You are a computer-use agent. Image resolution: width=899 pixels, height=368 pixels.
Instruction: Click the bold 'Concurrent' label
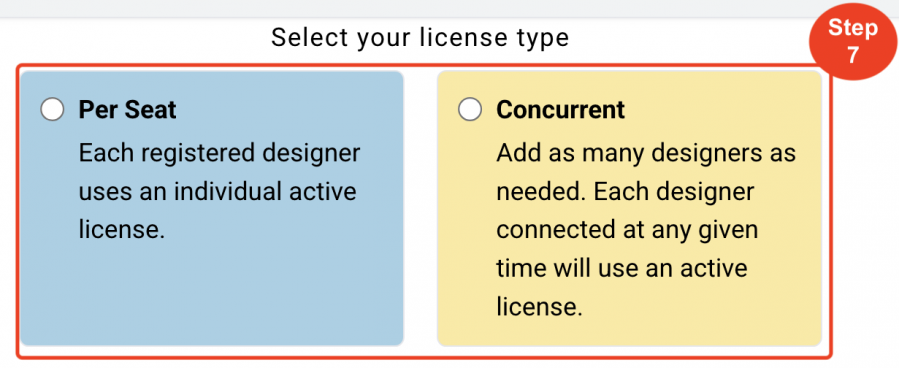coord(560,109)
